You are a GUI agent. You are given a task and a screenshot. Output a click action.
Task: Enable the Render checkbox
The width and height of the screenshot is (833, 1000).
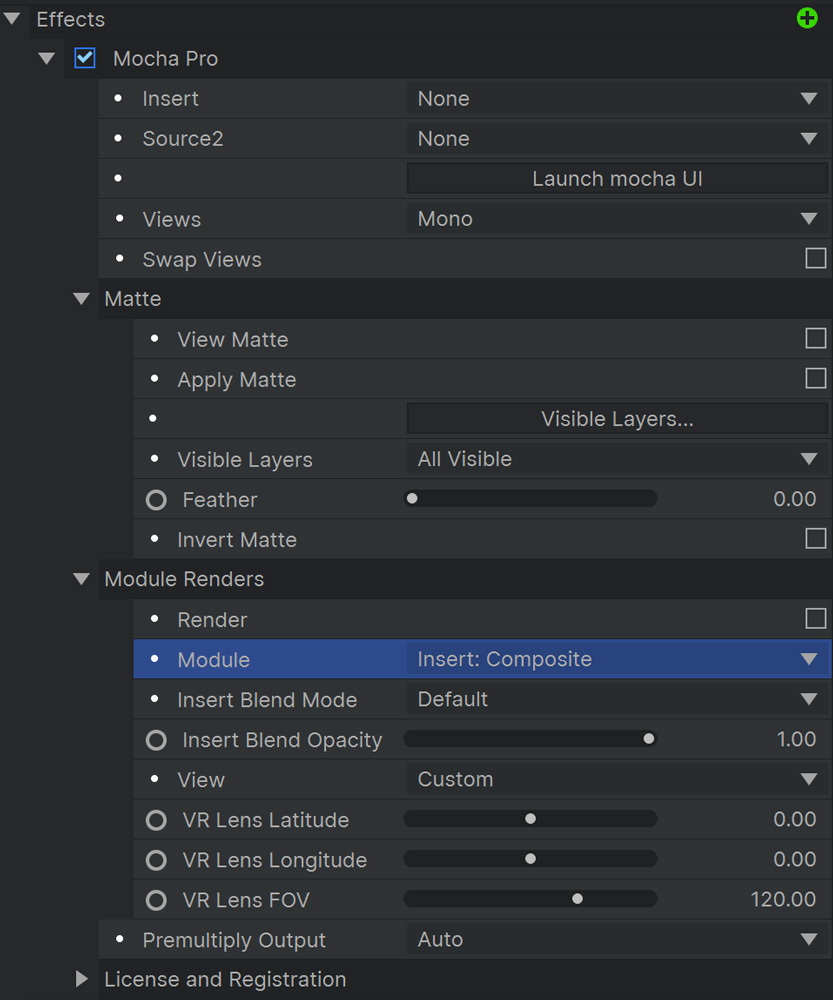pyautogui.click(x=816, y=619)
